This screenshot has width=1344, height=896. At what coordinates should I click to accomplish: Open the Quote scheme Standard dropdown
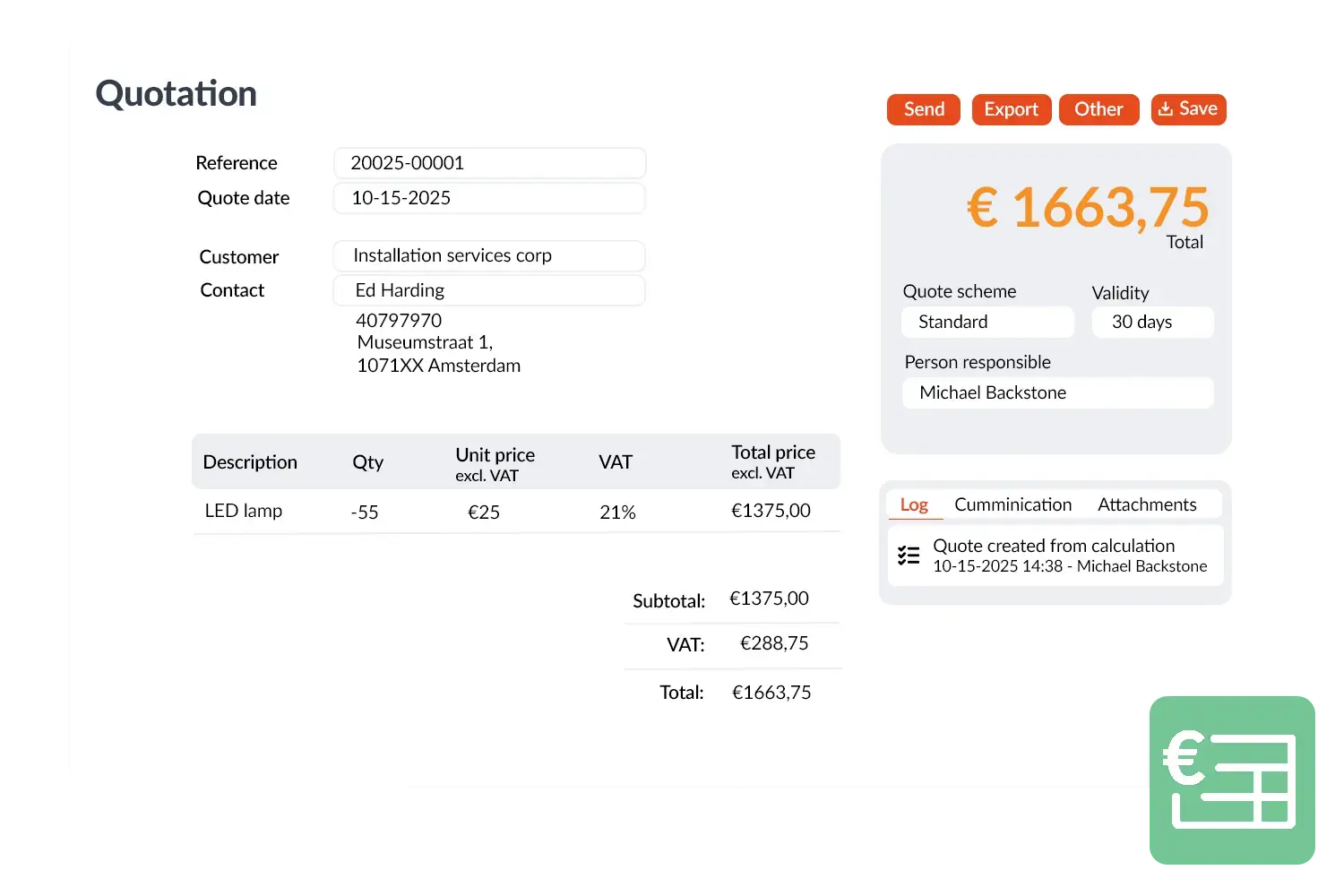(x=987, y=322)
